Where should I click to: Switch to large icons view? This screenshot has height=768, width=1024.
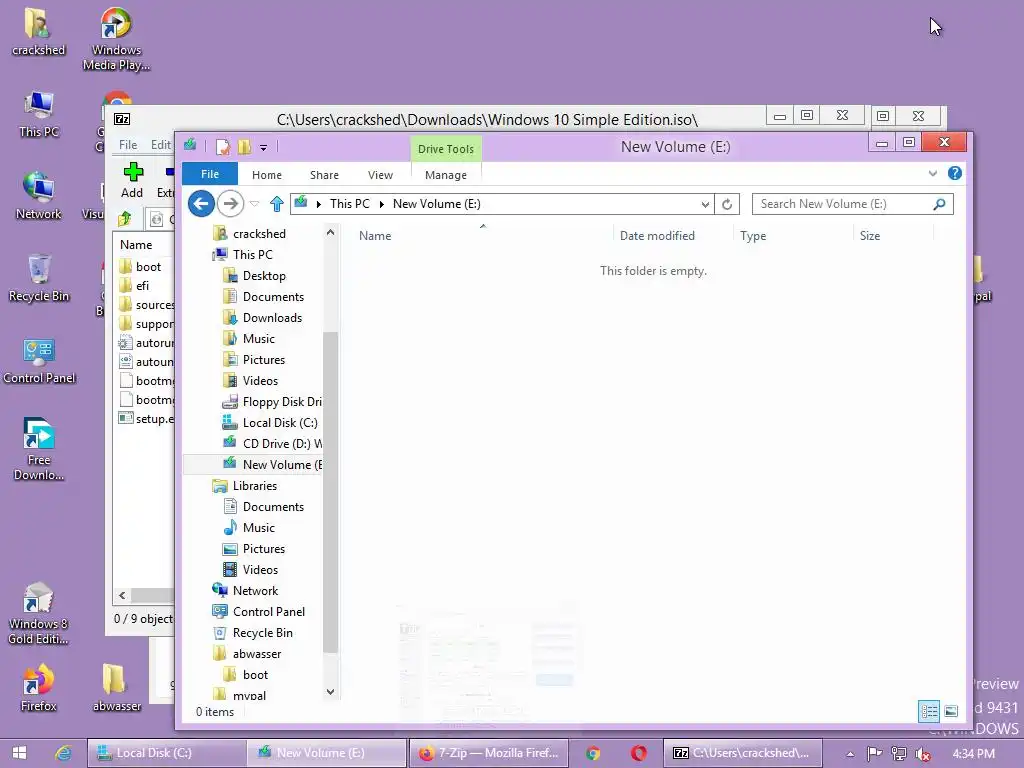[951, 711]
